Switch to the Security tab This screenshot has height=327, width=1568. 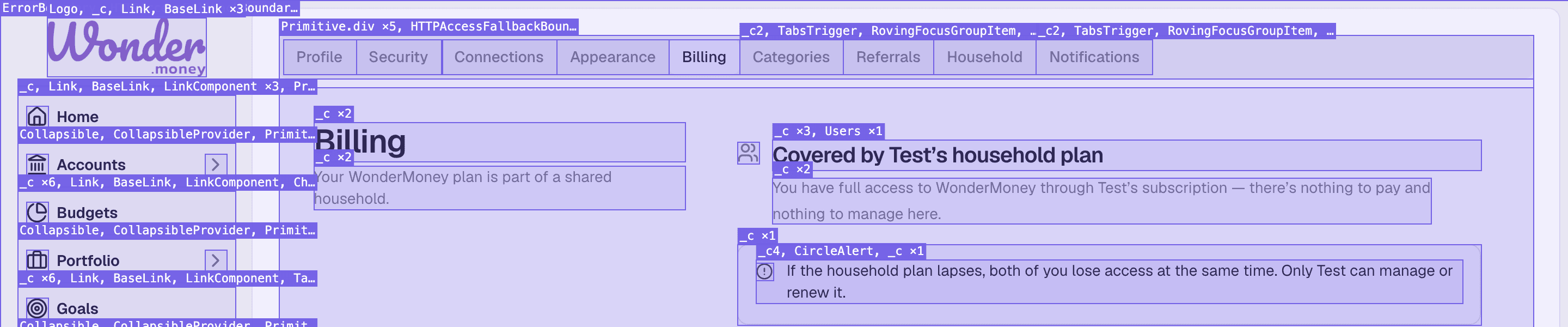click(x=399, y=57)
